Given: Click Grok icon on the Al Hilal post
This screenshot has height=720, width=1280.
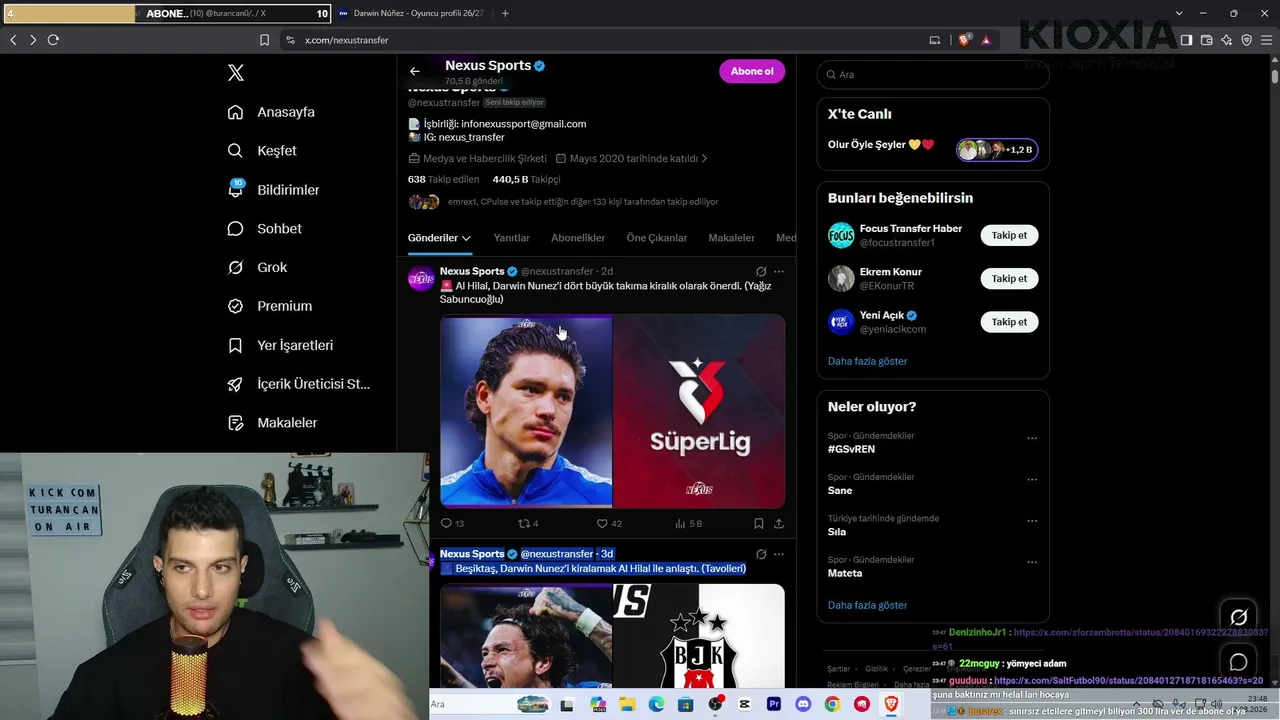Looking at the screenshot, I should (x=761, y=271).
